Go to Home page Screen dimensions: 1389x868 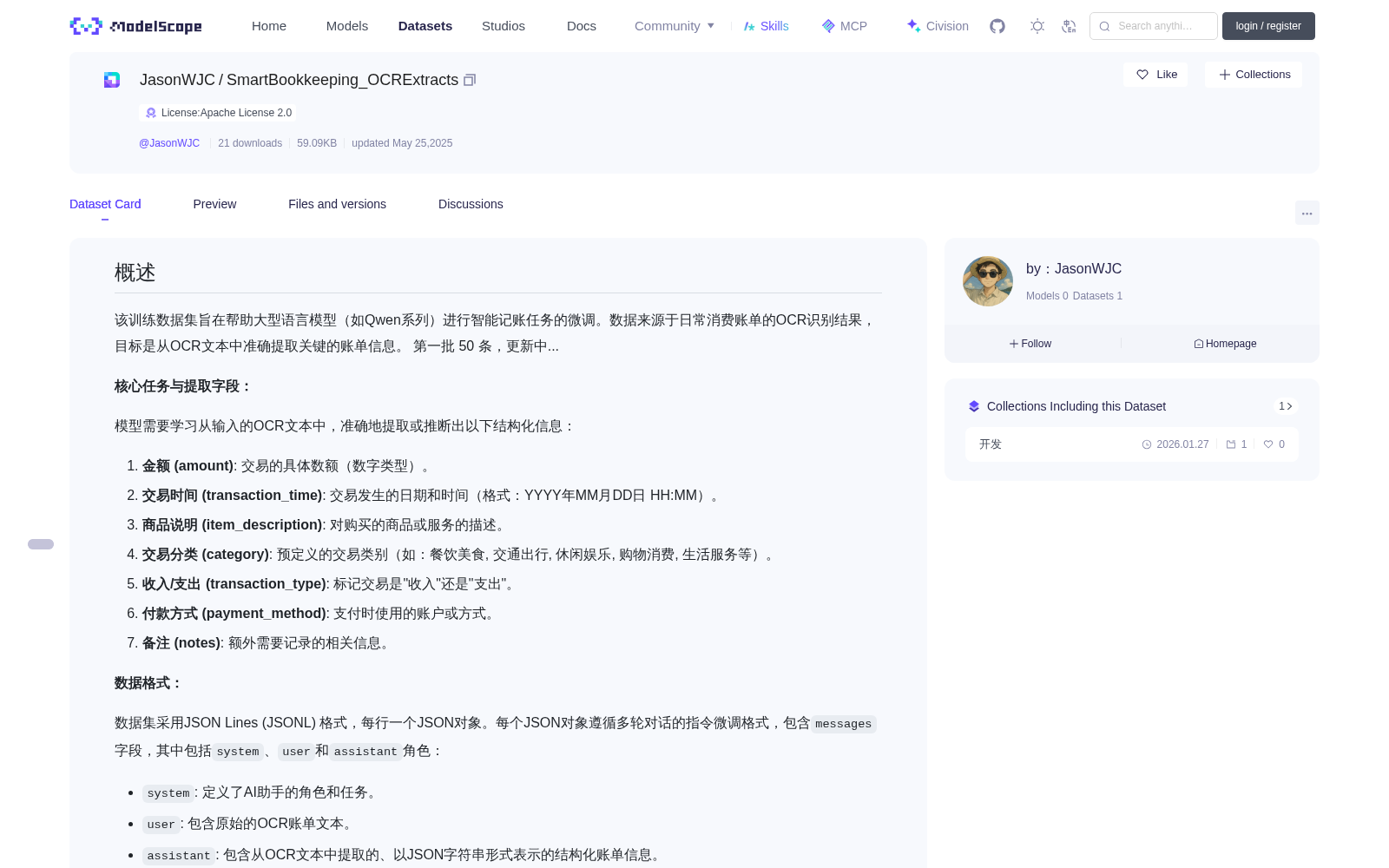(269, 26)
